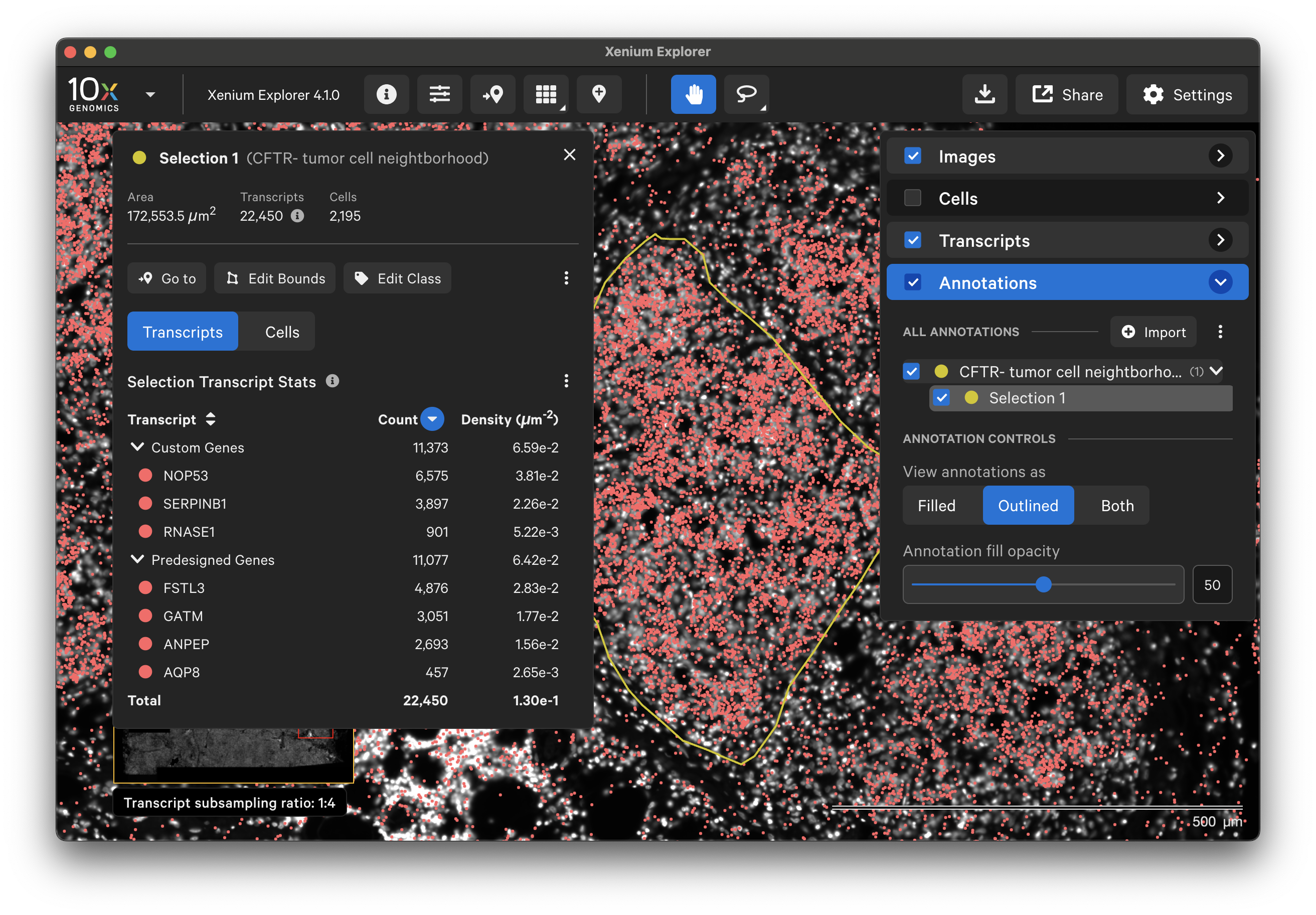Viewport: 1316px width, 915px height.
Task: Collapse the Predesigned Genes group
Action: [137, 559]
